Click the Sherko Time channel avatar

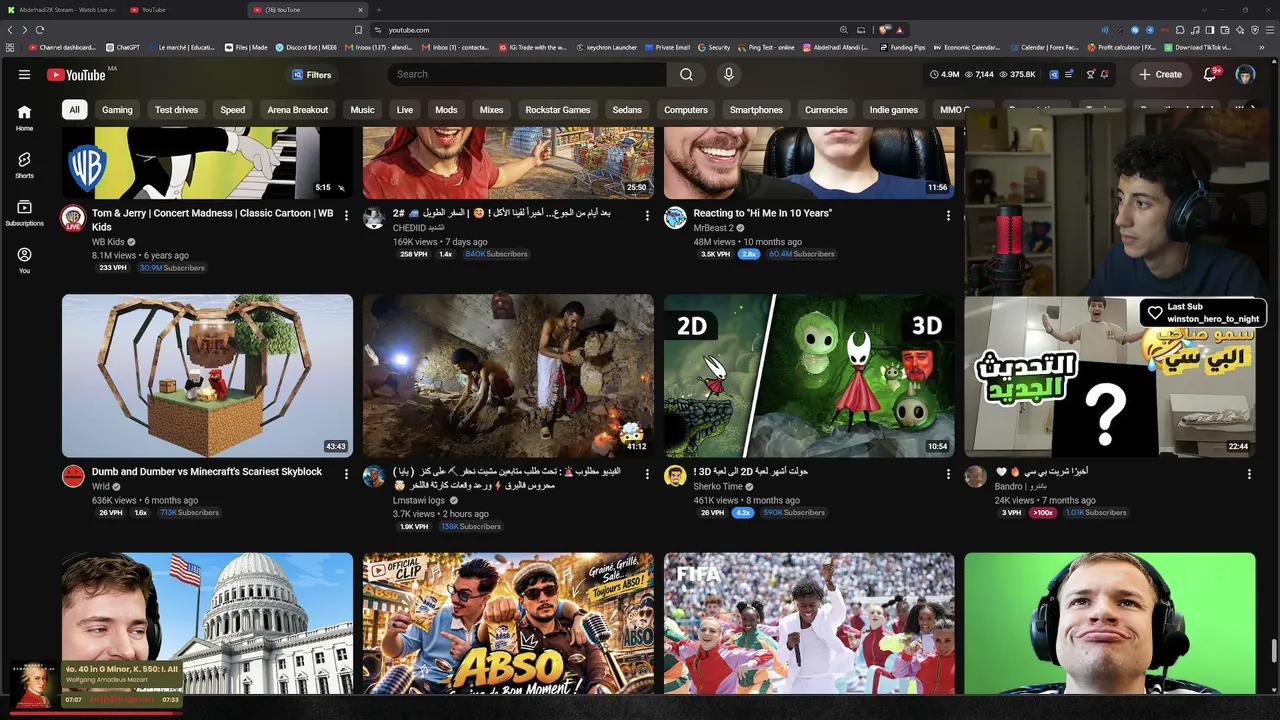pyautogui.click(x=675, y=476)
